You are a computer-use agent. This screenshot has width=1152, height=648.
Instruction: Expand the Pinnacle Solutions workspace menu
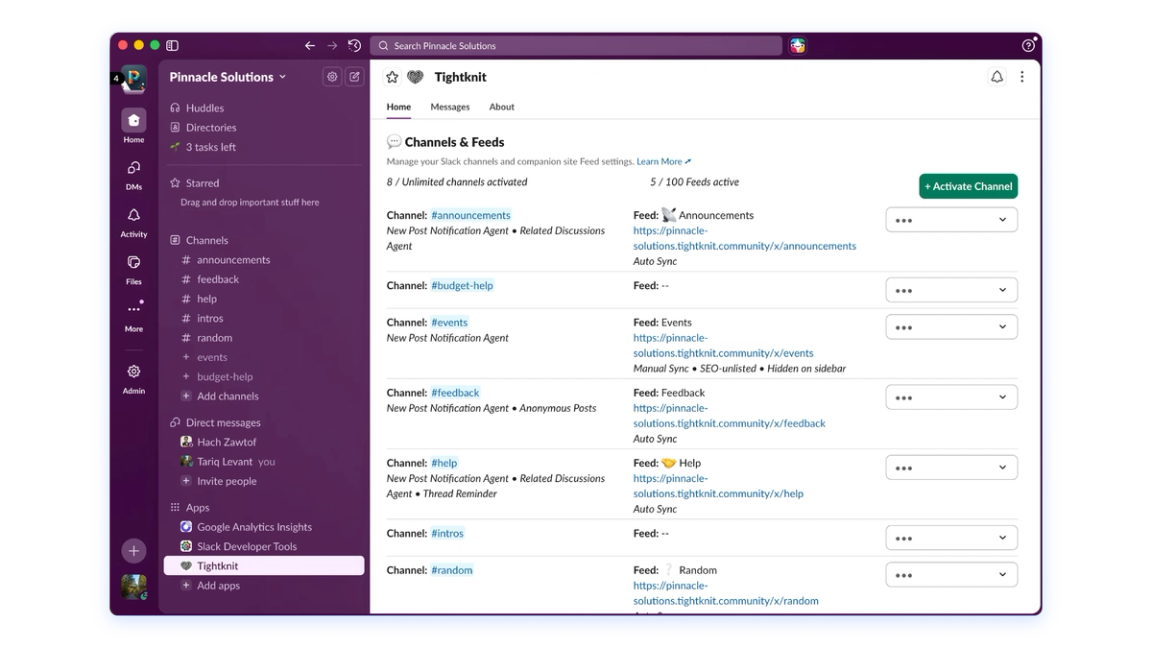[x=228, y=77]
